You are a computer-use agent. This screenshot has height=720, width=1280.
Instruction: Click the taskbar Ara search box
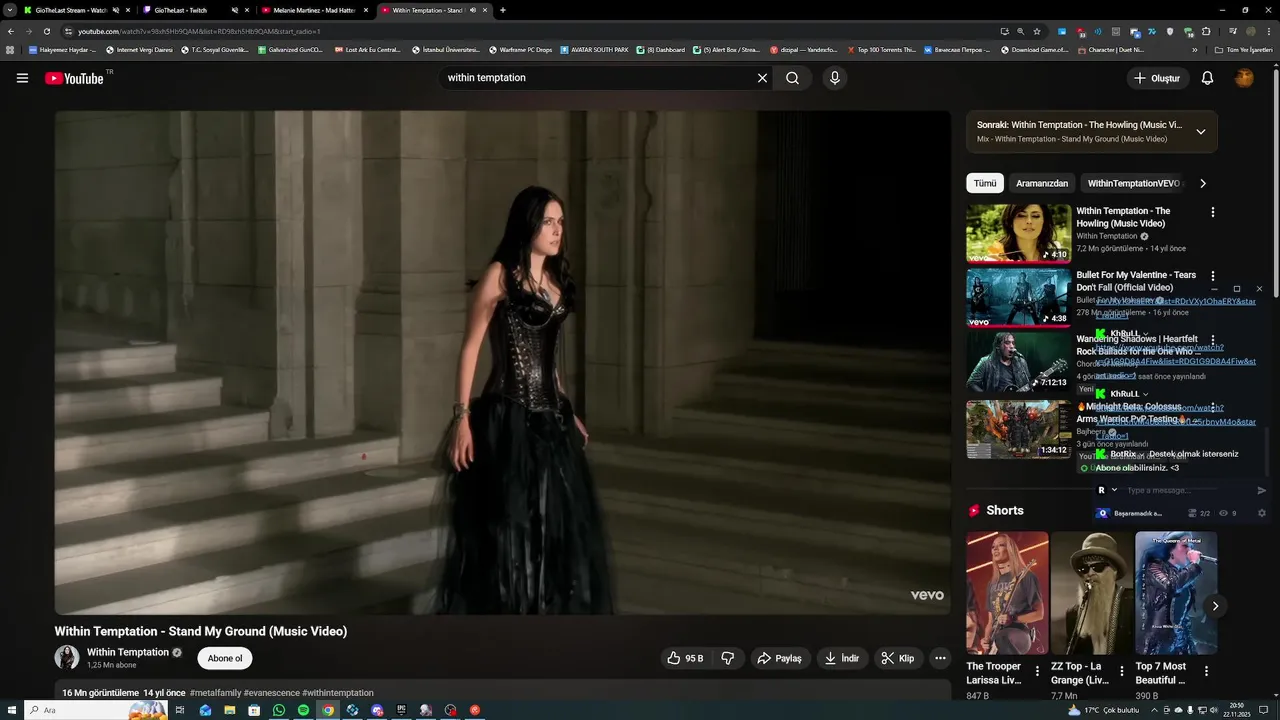click(x=95, y=710)
